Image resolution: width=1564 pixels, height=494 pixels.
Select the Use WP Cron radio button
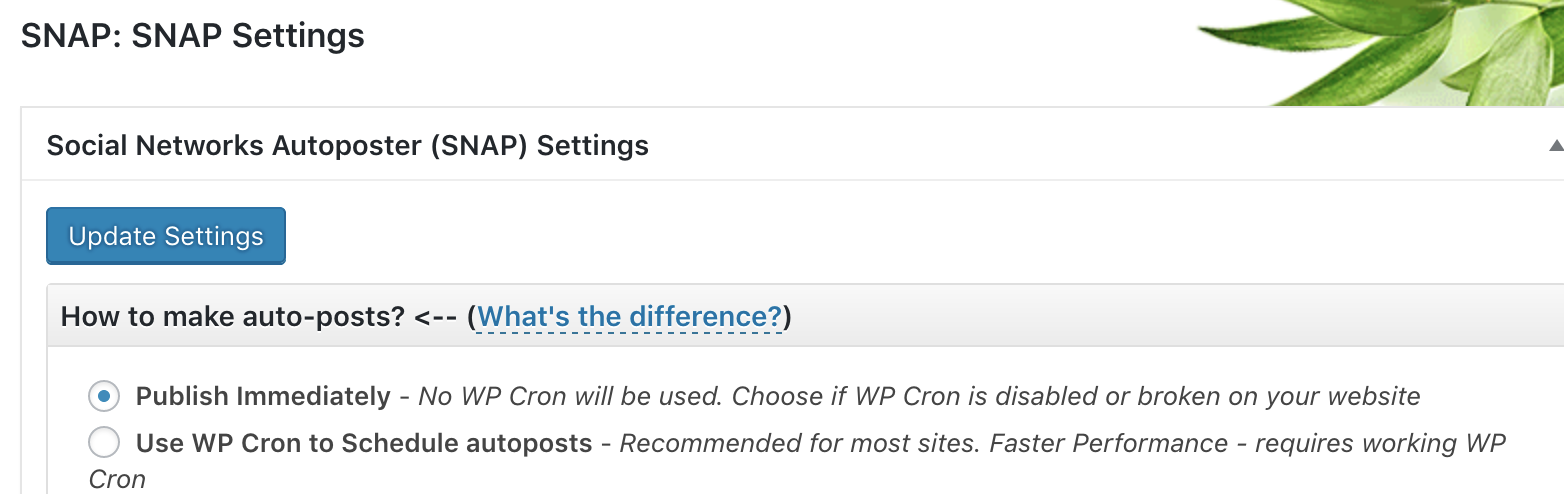coord(104,442)
